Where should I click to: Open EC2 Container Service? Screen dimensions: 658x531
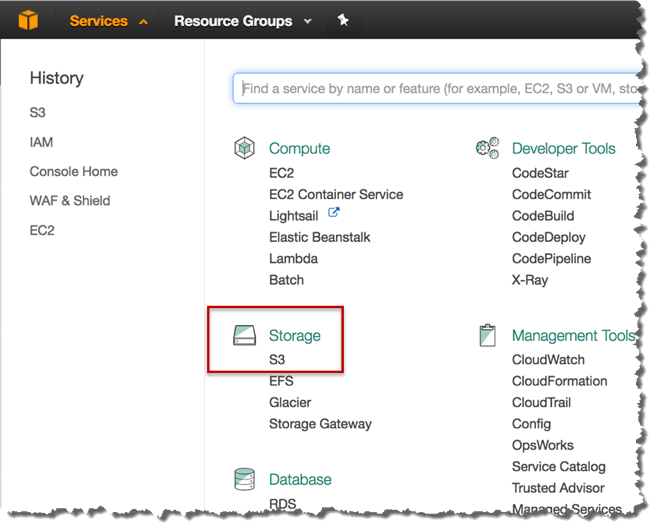(x=336, y=194)
